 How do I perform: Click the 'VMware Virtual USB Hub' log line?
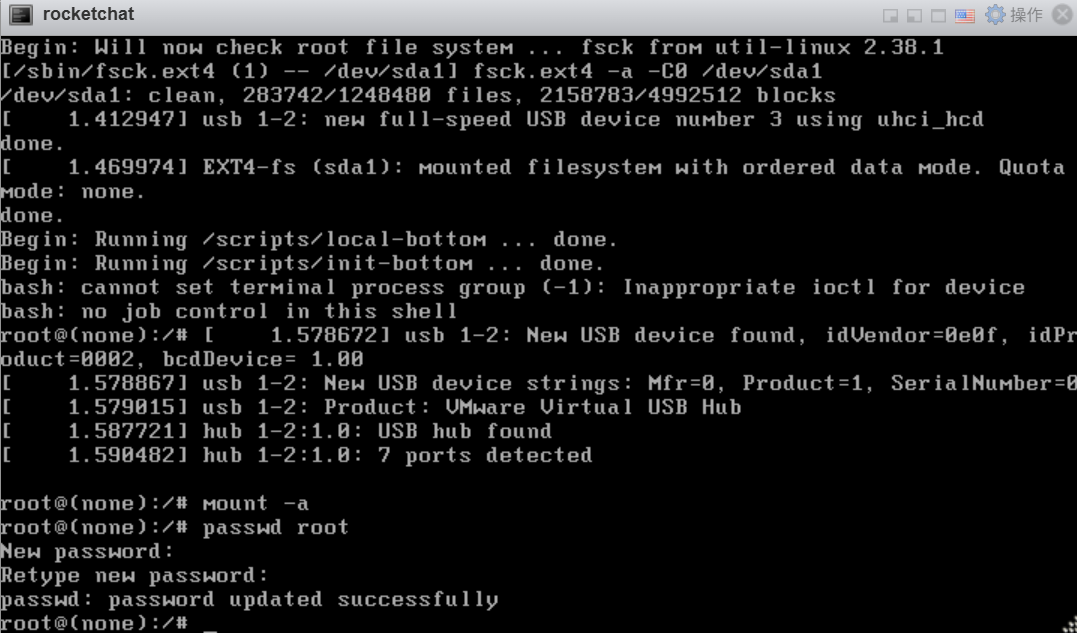coord(371,407)
